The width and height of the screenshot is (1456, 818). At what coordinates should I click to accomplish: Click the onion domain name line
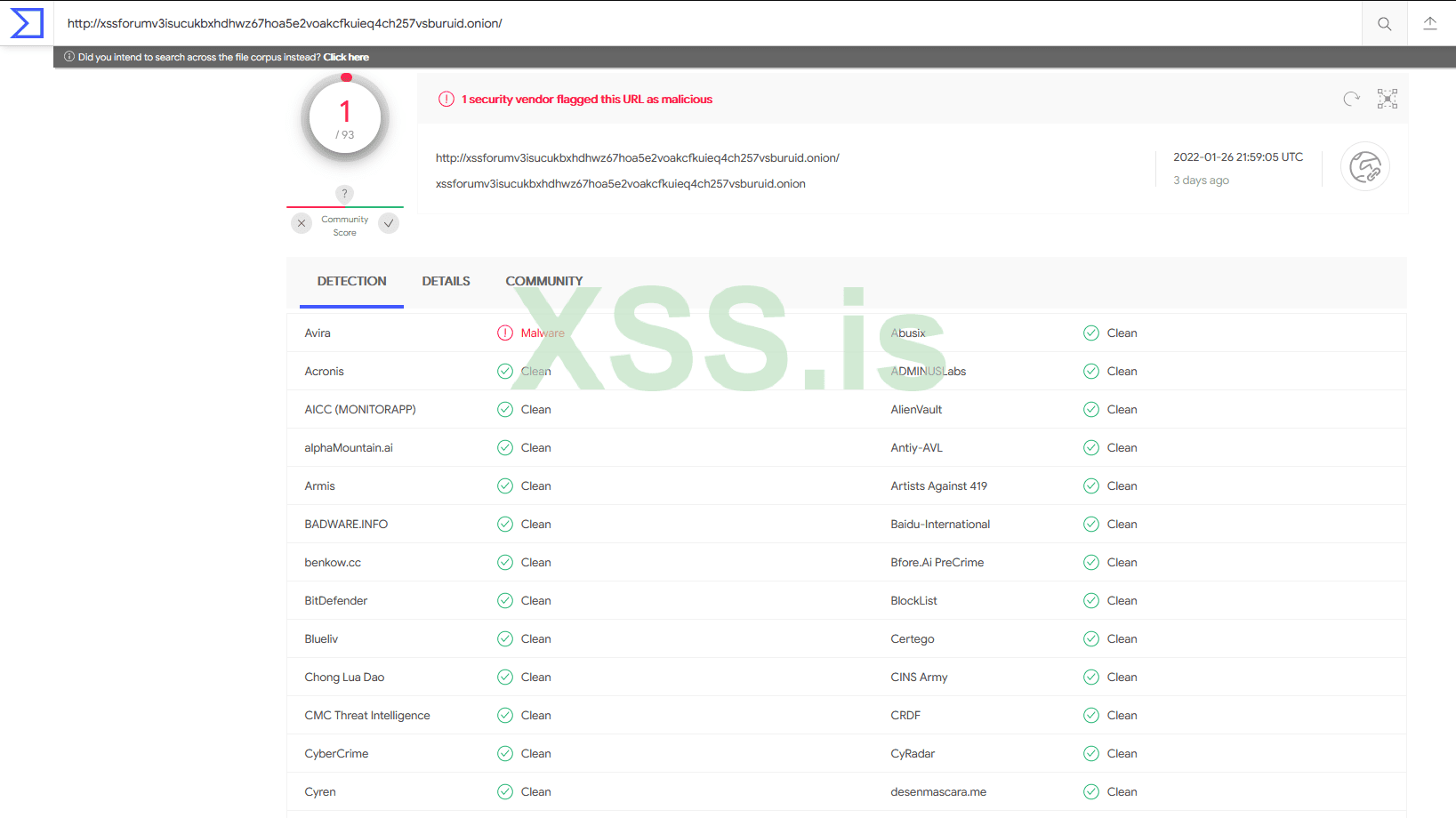point(621,184)
